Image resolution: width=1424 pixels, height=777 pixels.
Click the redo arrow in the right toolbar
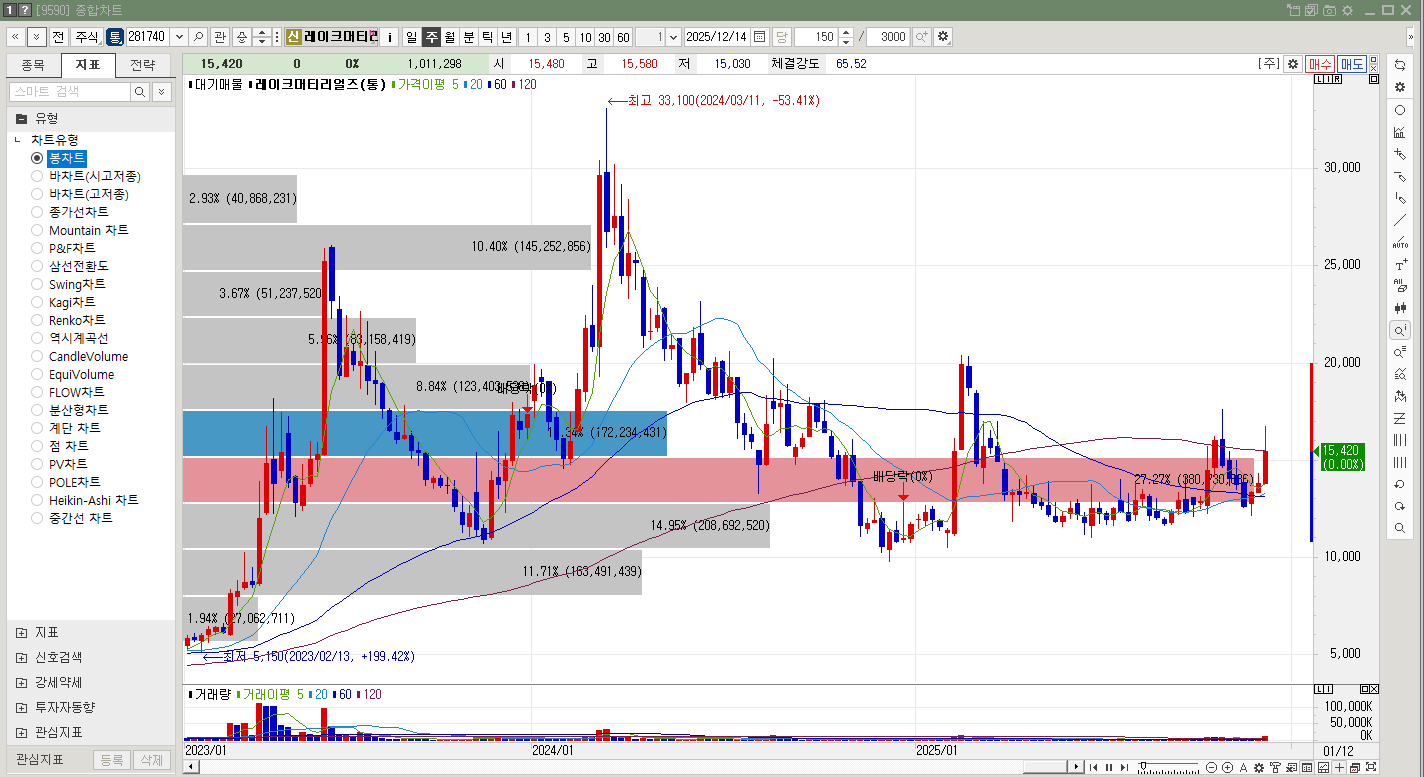1399,506
